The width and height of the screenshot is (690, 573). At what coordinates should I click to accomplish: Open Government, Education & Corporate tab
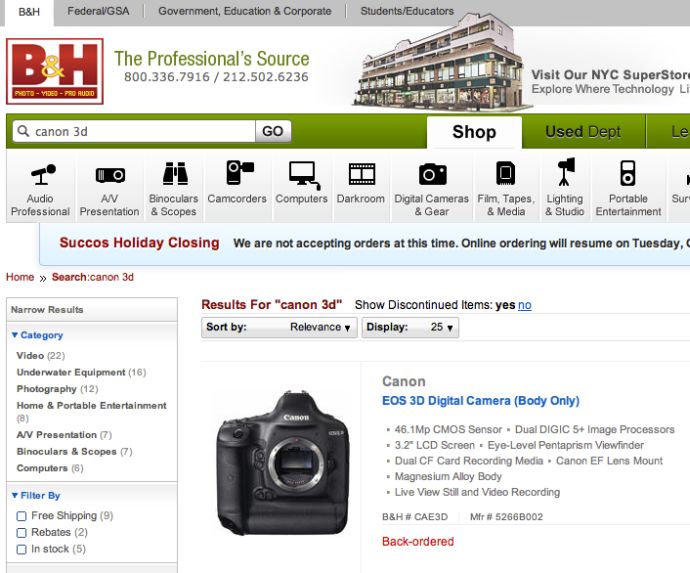pos(245,11)
